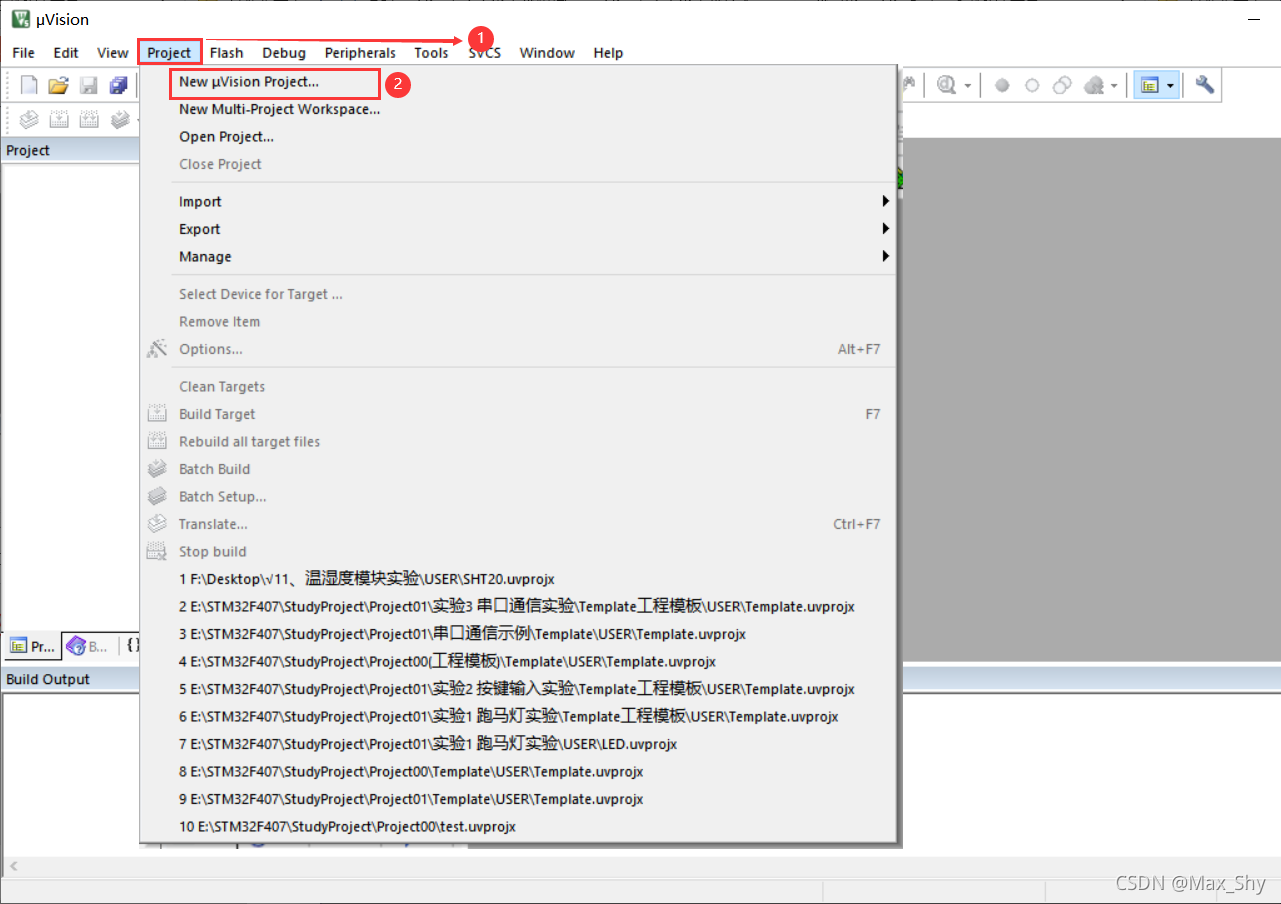Open the Edit menu

(x=66, y=53)
